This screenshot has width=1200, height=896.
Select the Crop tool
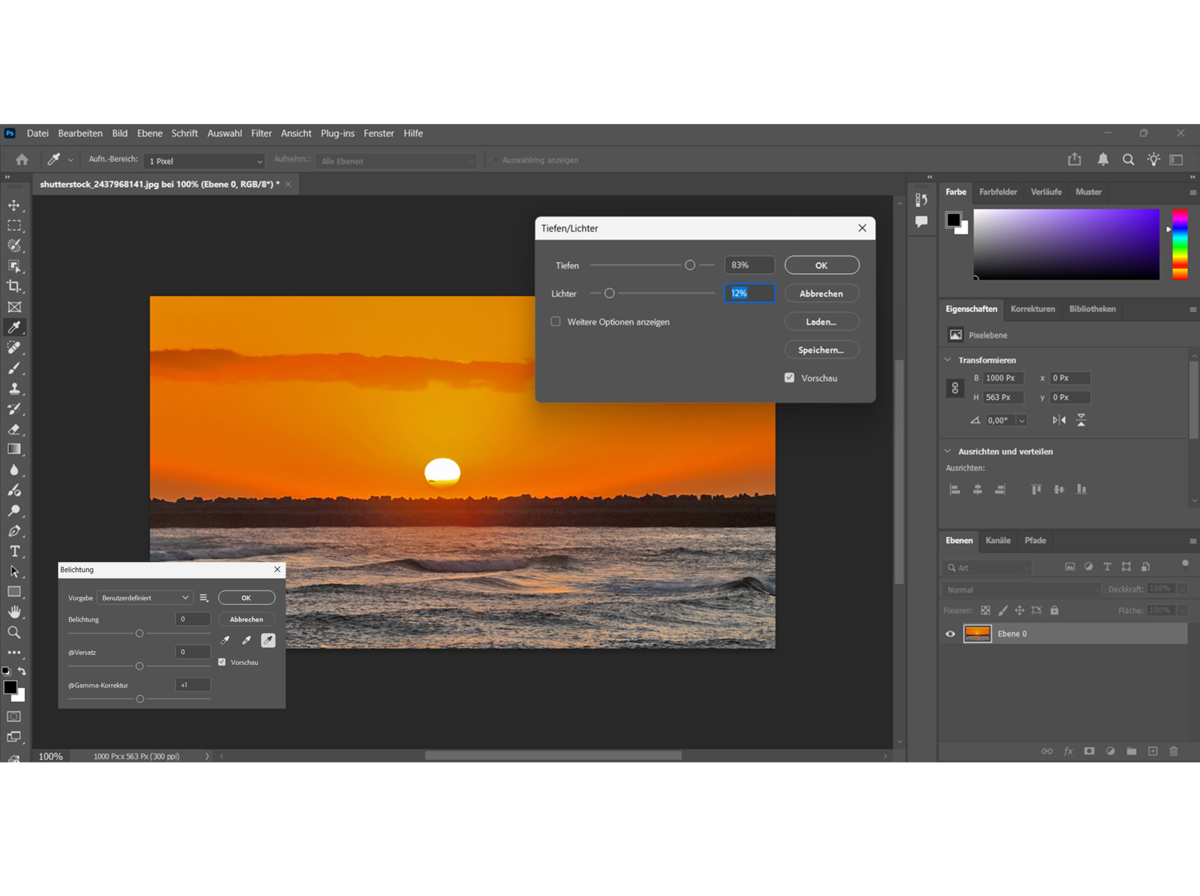14,286
